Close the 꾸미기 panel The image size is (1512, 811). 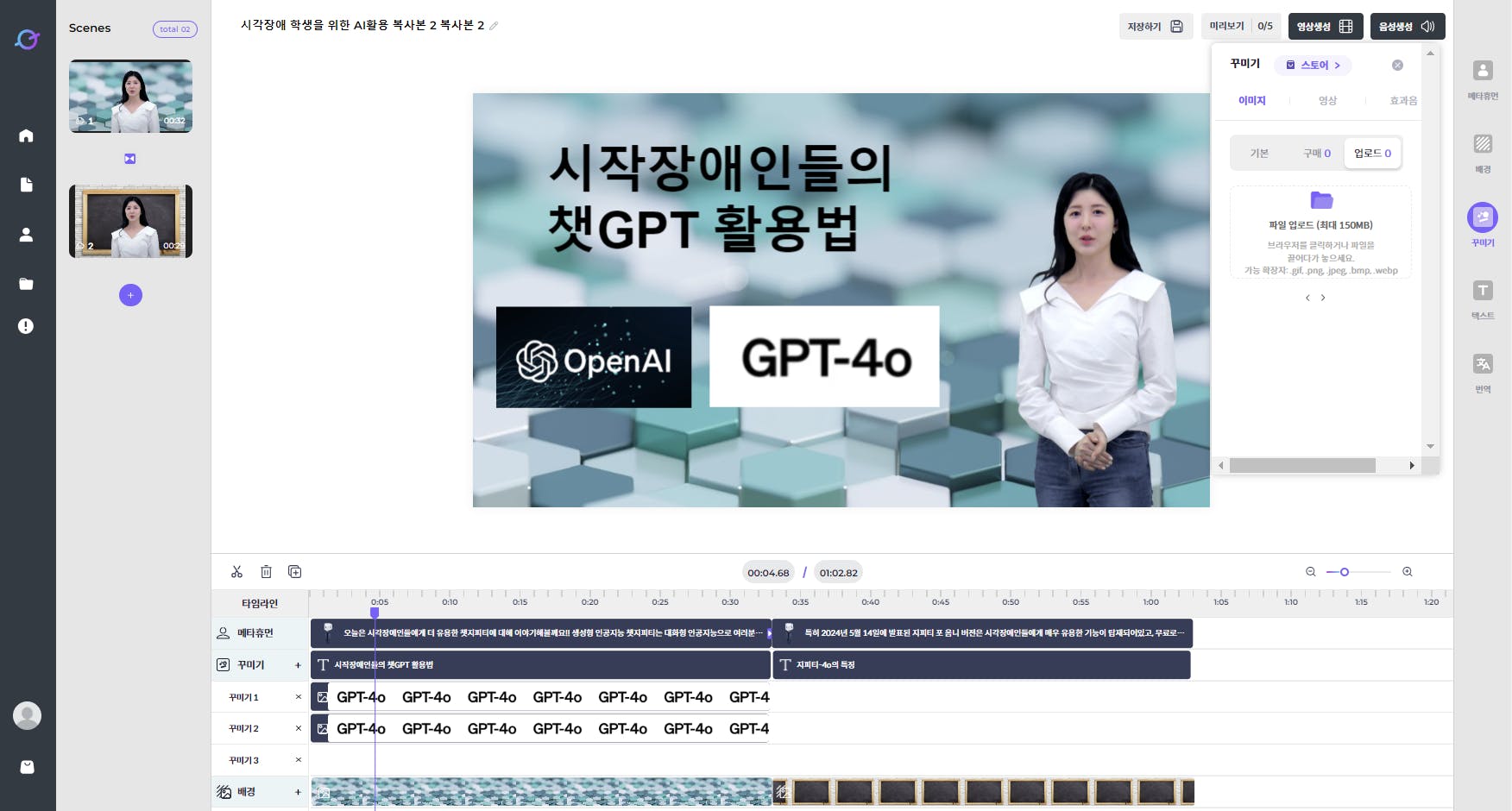[1397, 66]
